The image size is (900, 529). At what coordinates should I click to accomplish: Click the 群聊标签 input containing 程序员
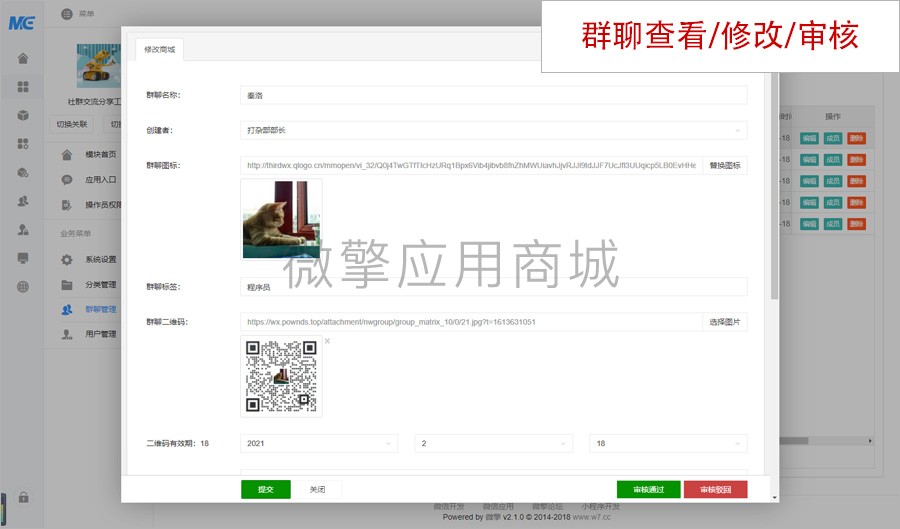[494, 287]
